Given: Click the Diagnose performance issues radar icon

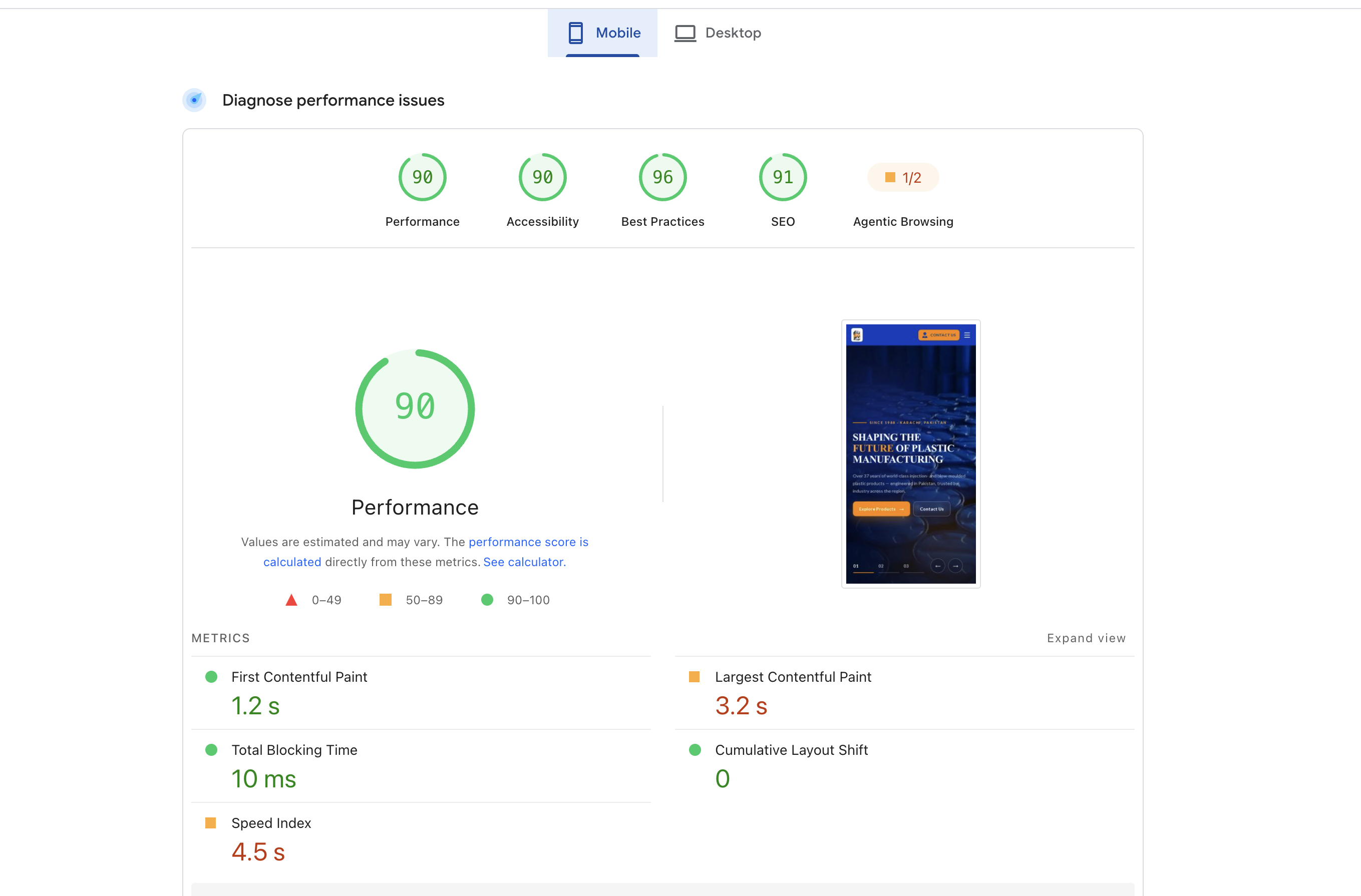Looking at the screenshot, I should (194, 100).
